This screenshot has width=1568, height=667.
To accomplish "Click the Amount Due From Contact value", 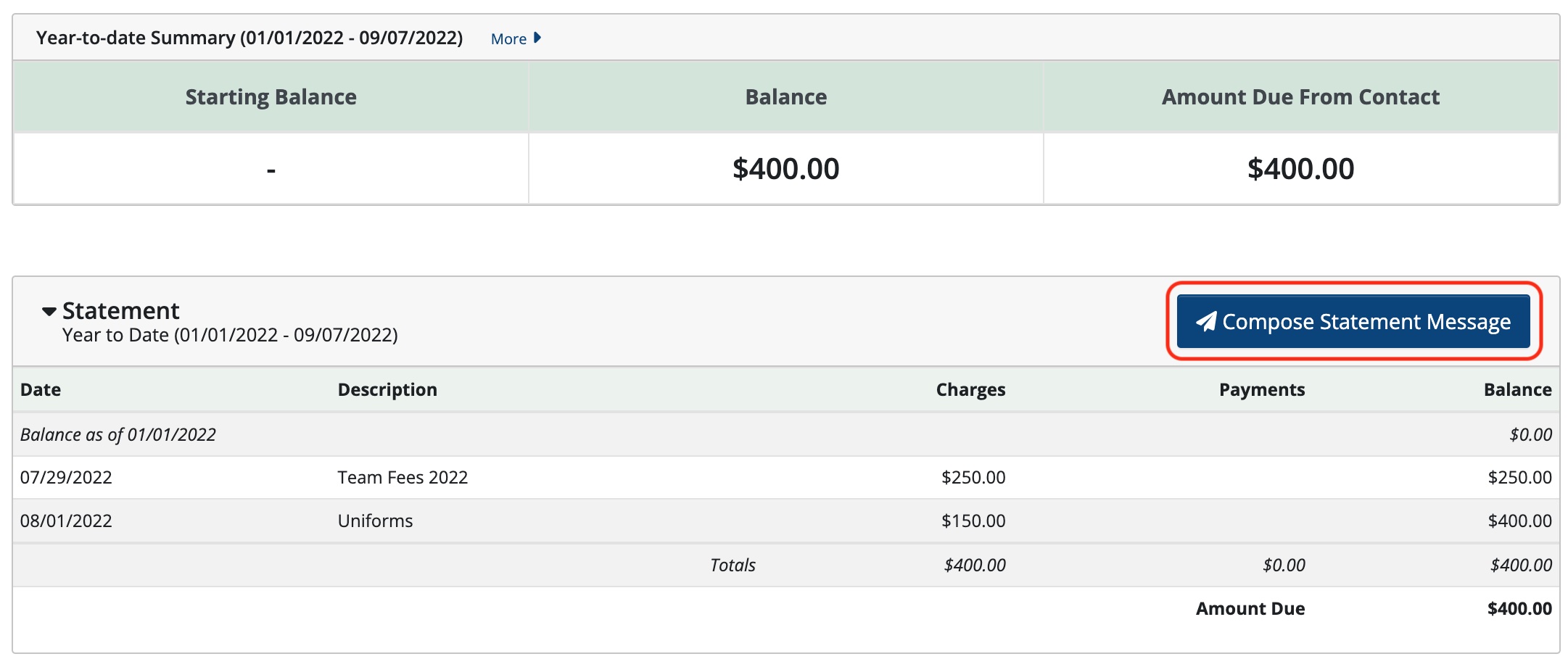I will coord(1300,169).
